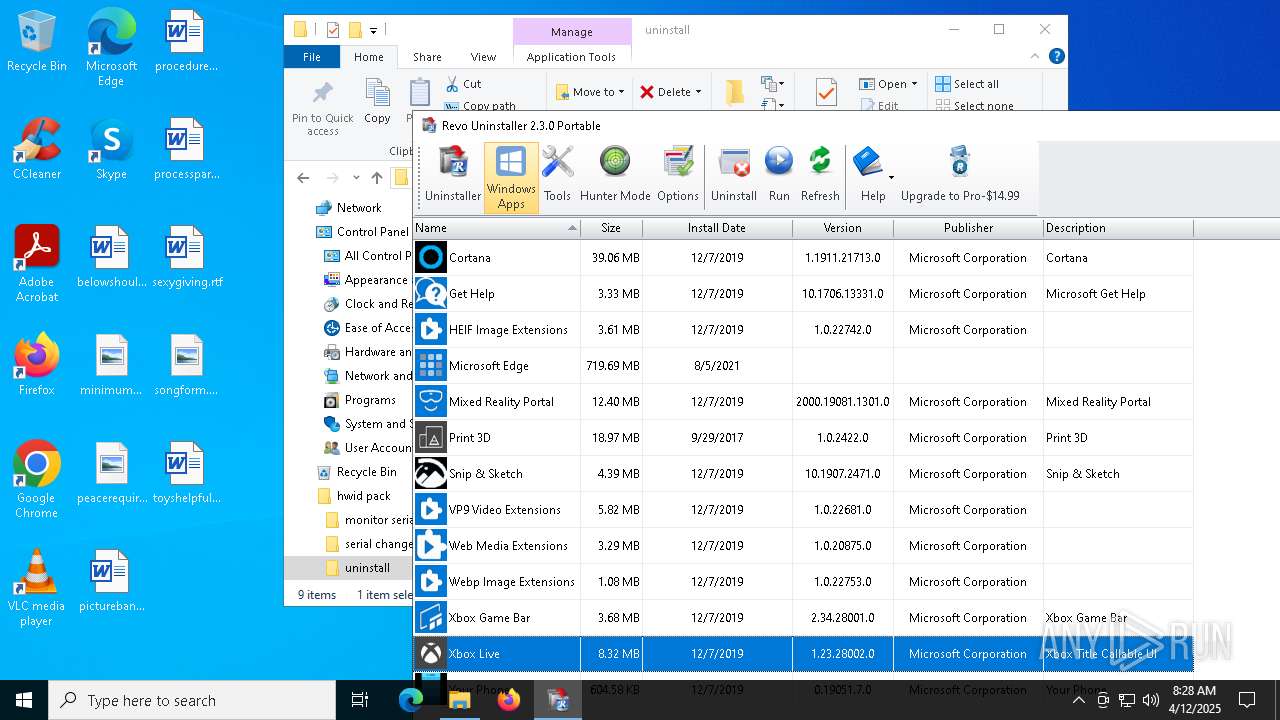1280x720 pixels.
Task: Select the Web Media Extensions icon
Action: tap(431, 546)
